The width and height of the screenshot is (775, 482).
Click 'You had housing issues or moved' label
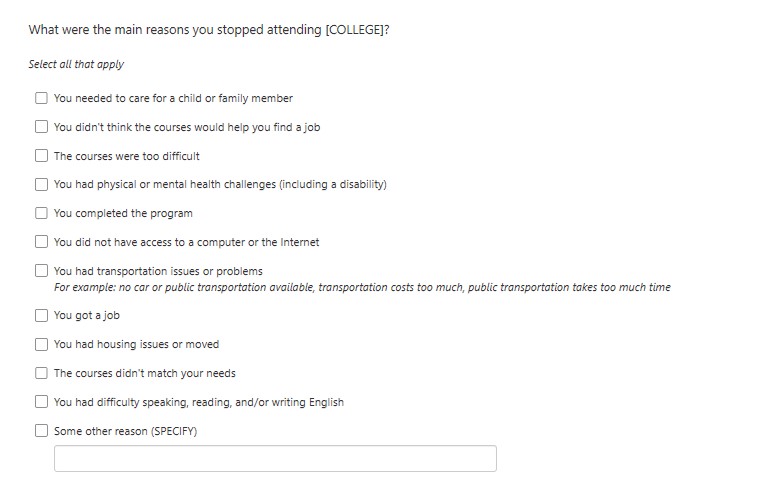(x=136, y=344)
